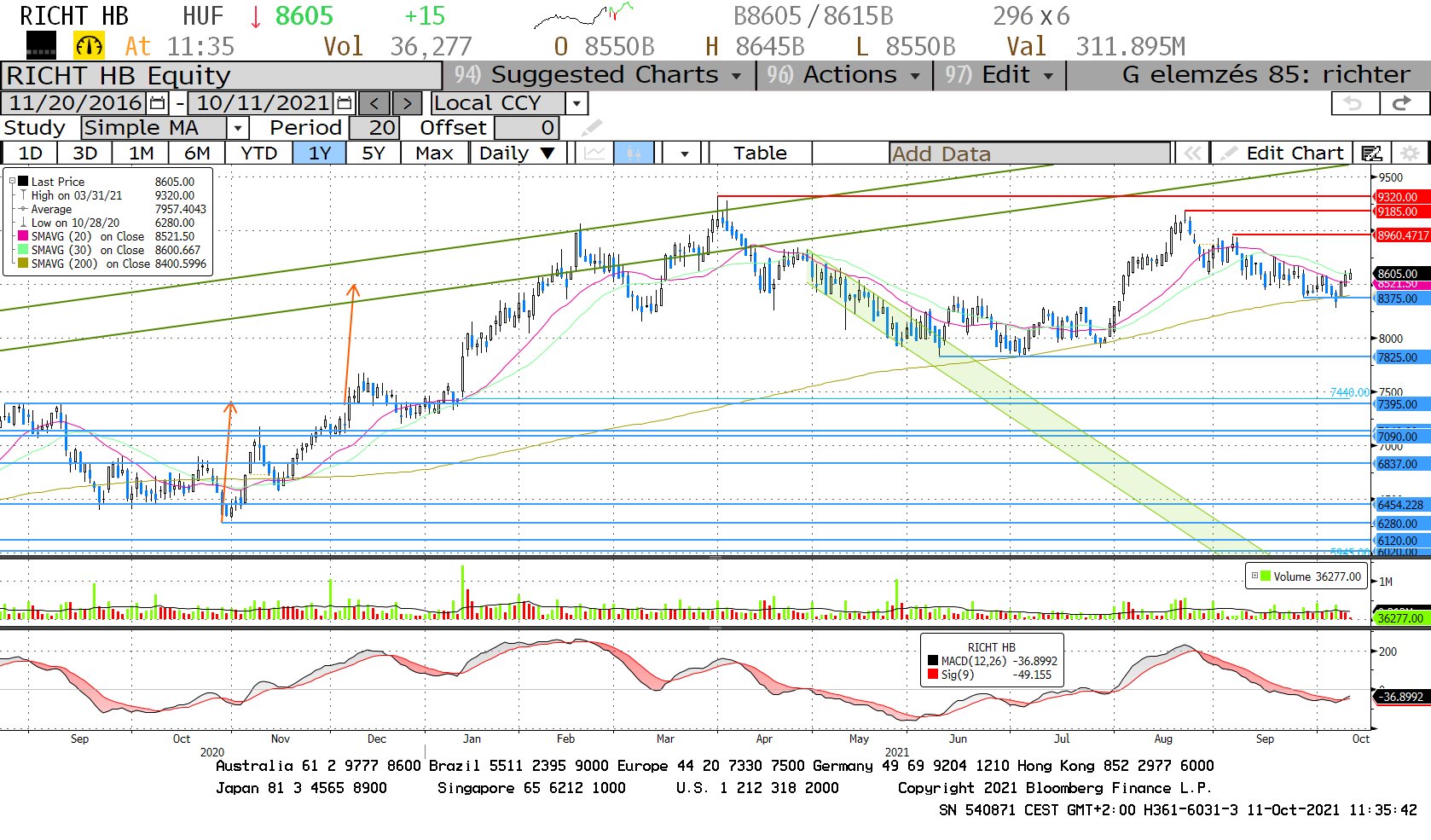The image size is (1431, 840).
Task: Click the red down arrow by price
Action: 255,16
